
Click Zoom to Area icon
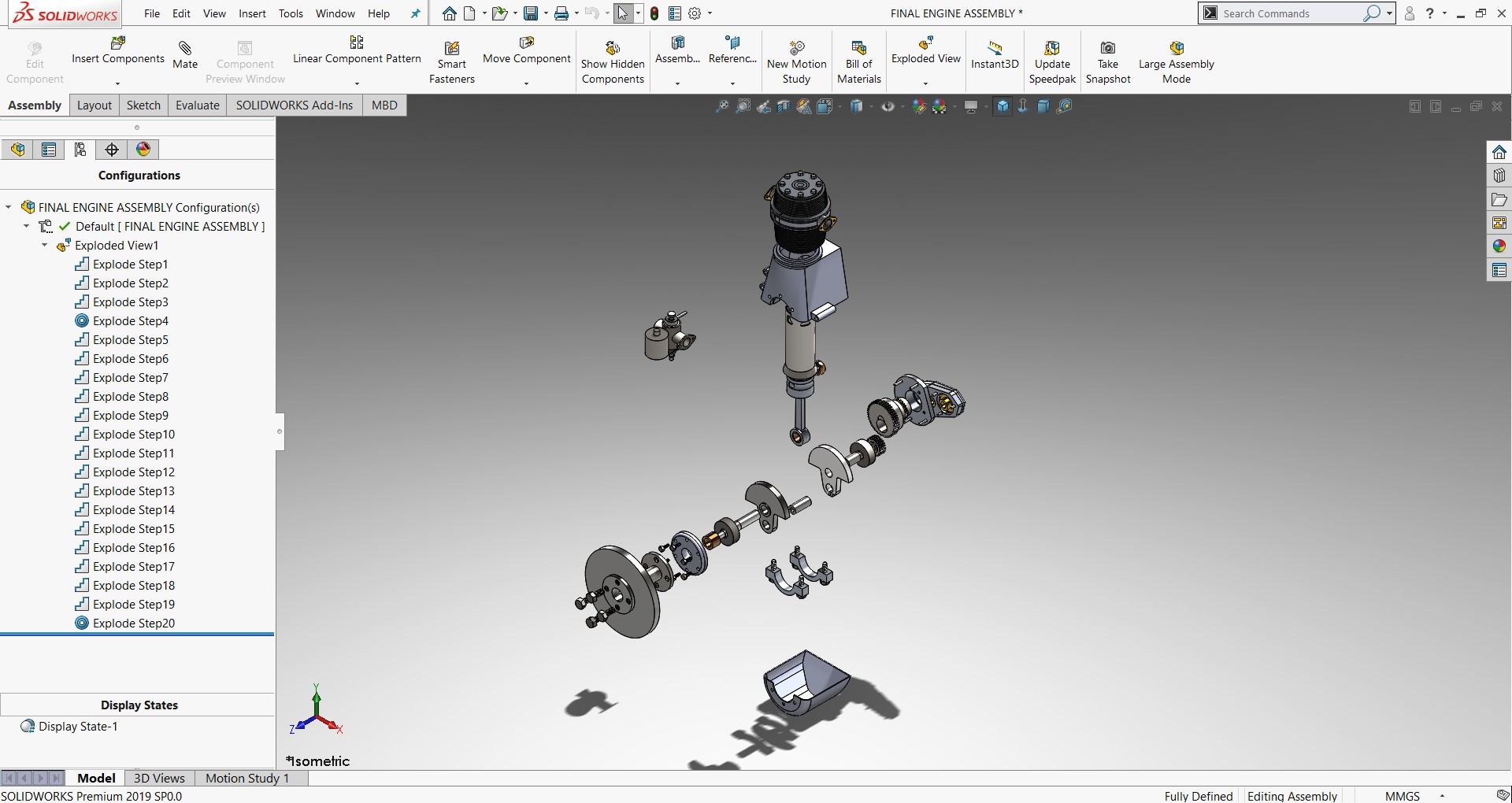(743, 106)
